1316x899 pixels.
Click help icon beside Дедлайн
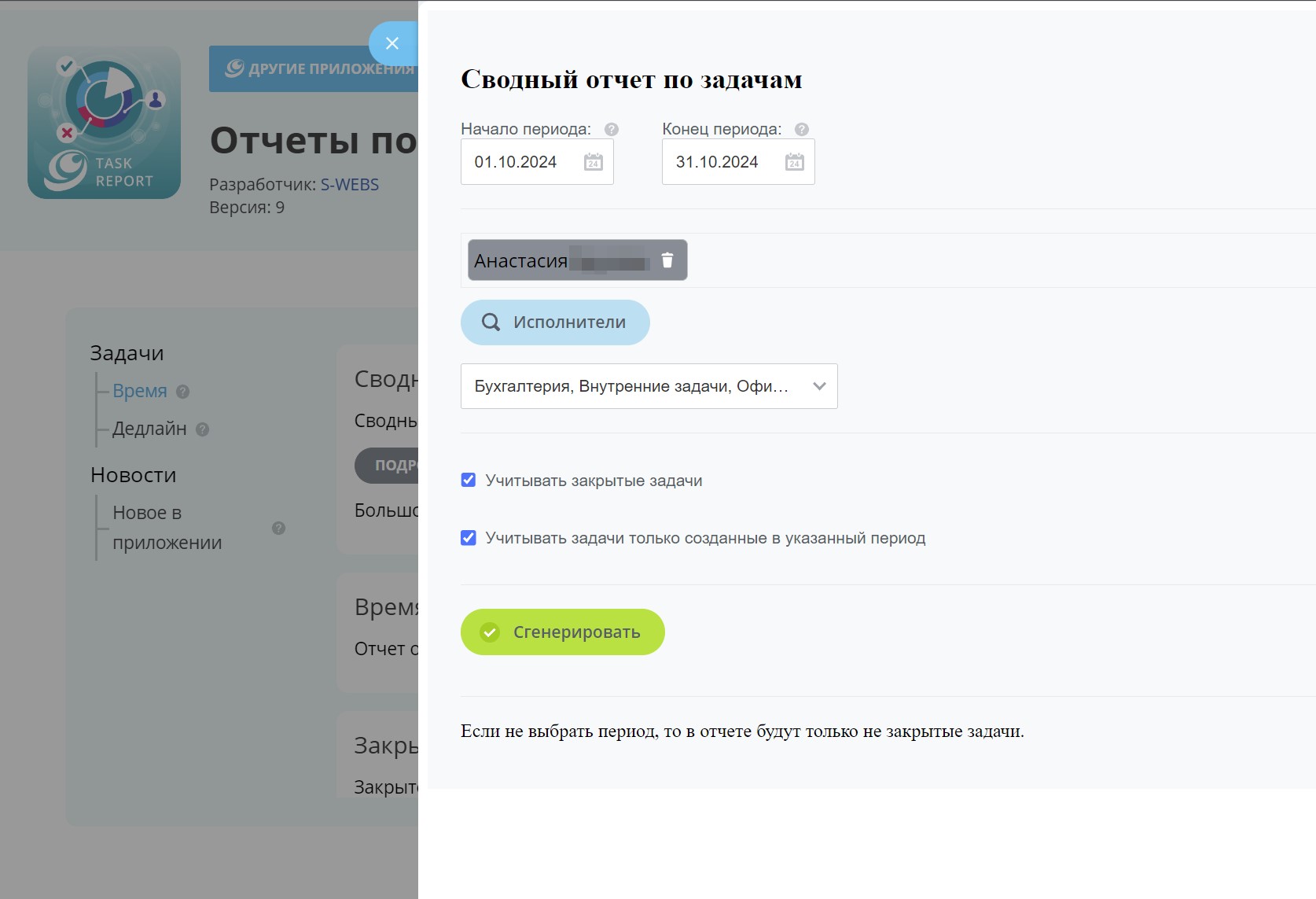[x=203, y=429]
